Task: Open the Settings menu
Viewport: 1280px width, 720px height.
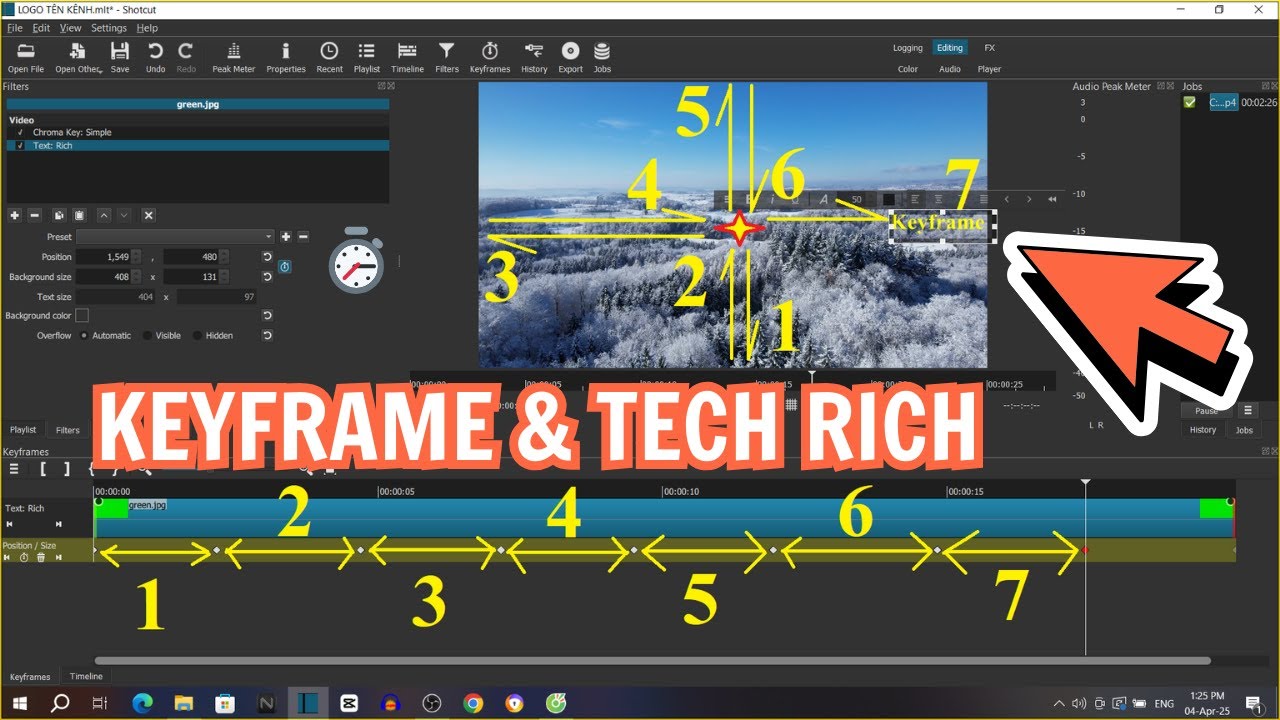Action: tap(109, 28)
